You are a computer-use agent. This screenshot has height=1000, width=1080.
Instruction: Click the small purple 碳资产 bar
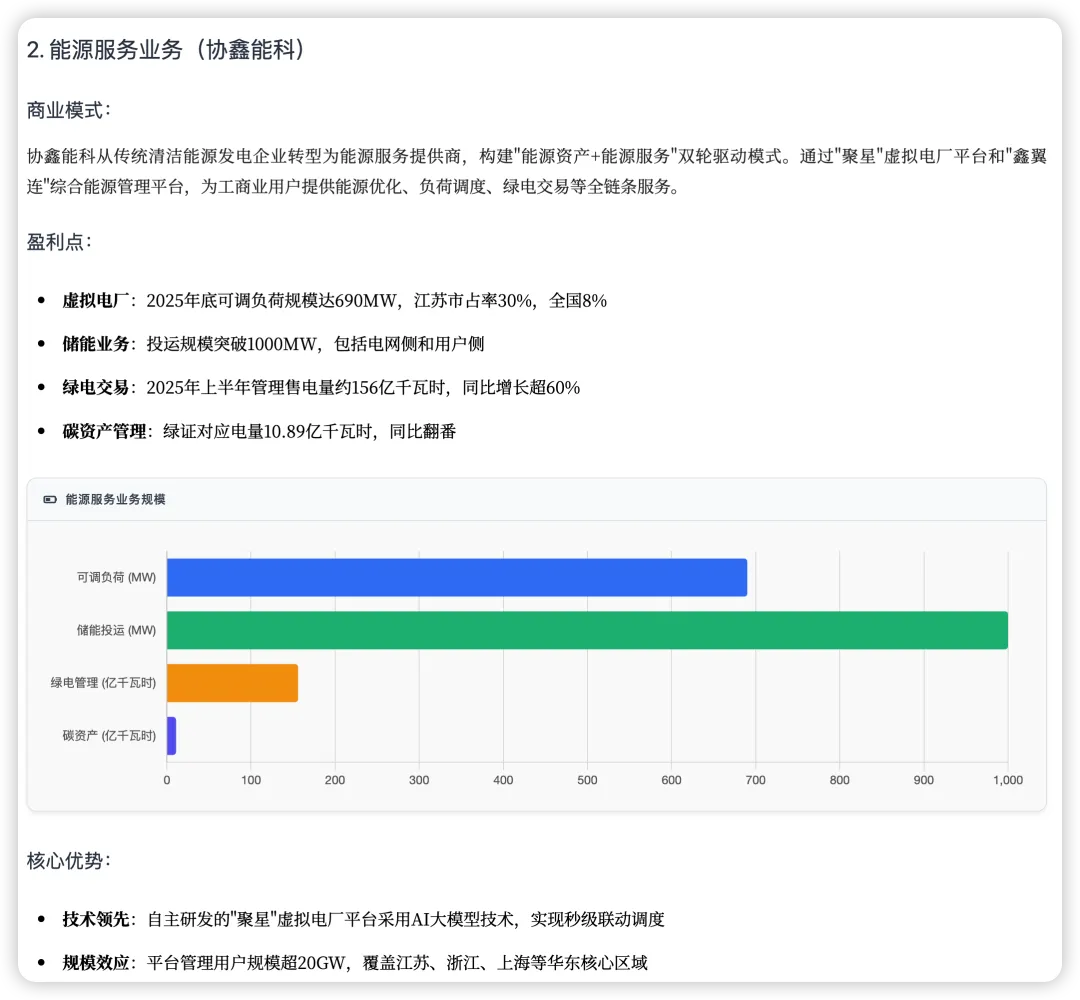coord(171,736)
